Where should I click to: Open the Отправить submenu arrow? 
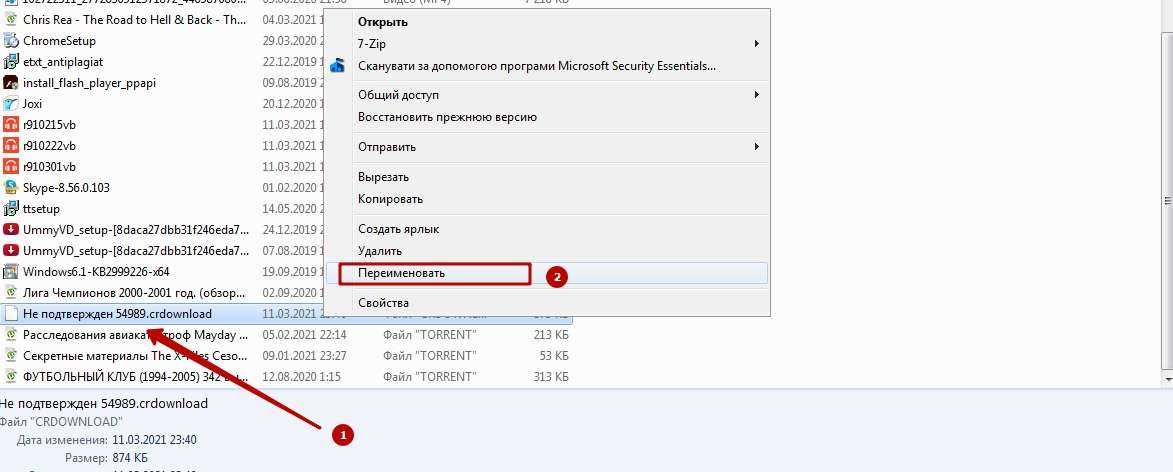click(x=757, y=147)
